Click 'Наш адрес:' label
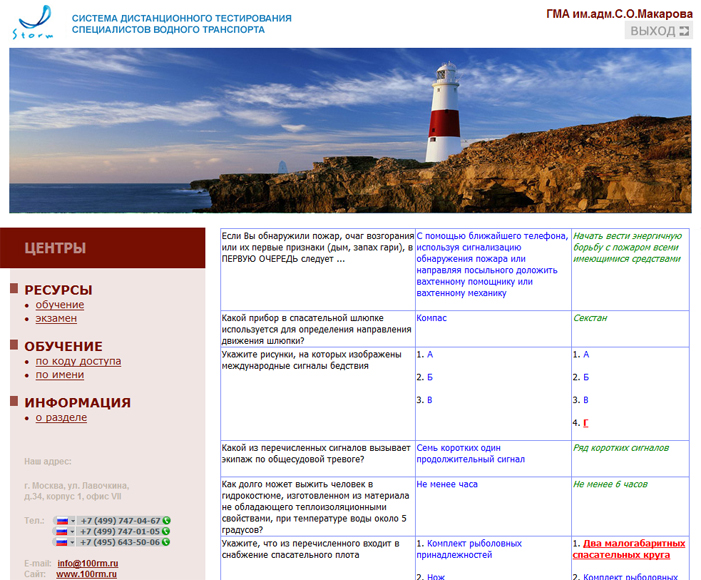Viewport: 701px width, 580px height. [47, 461]
